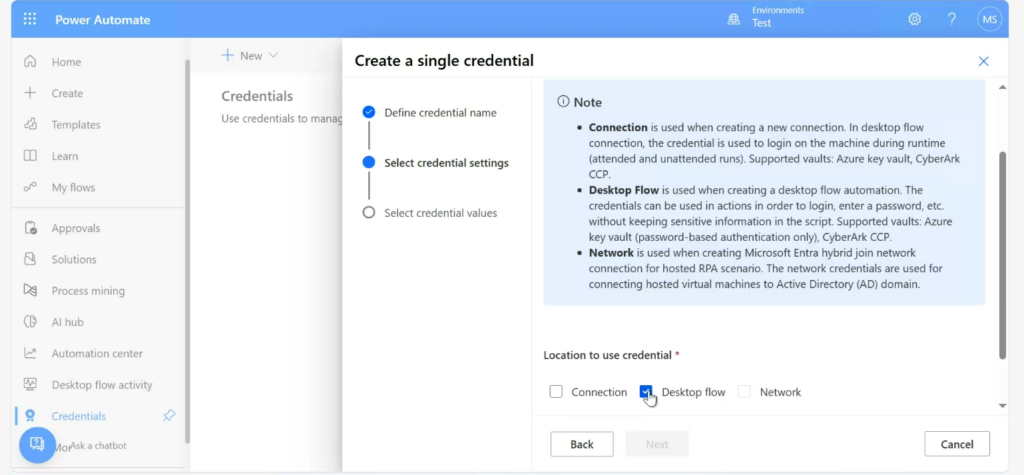1024x475 pixels.
Task: Click the panel scrollbar down arrow
Action: pos(1003,406)
